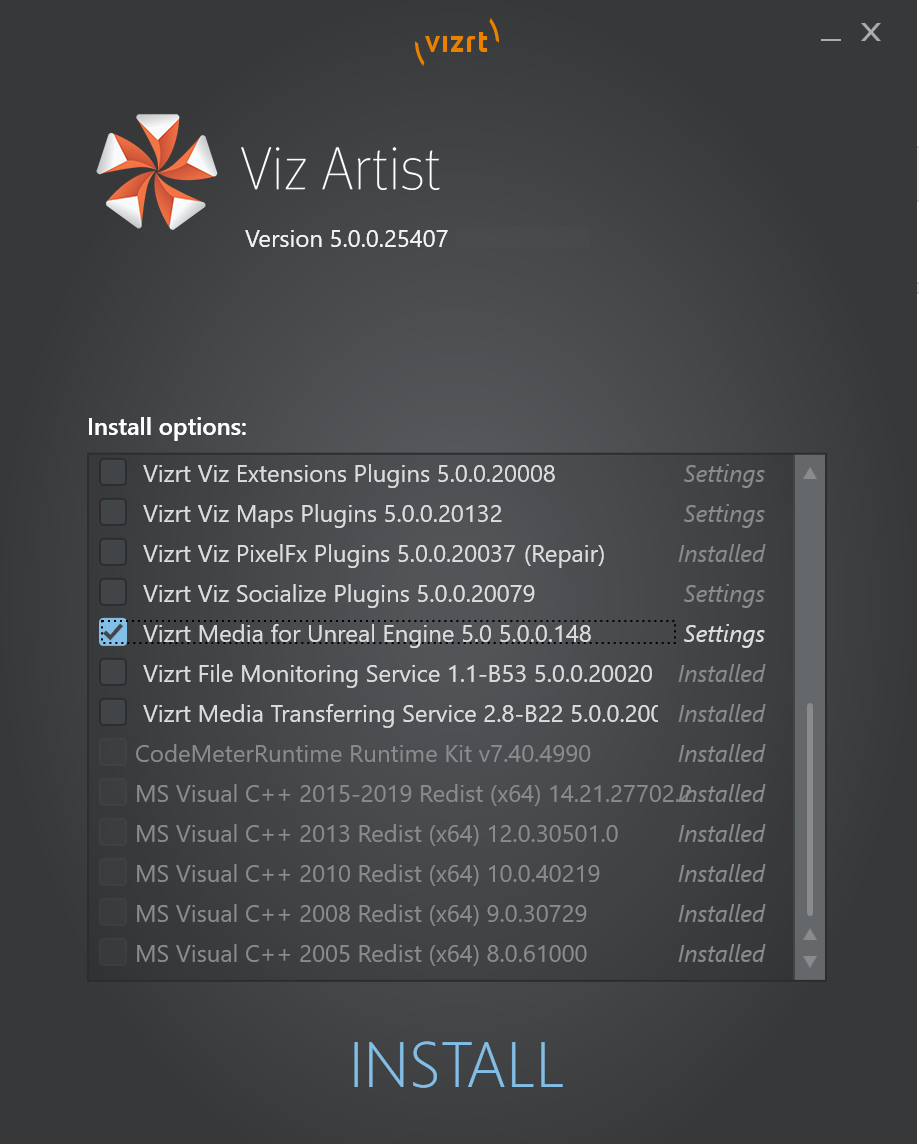Minimize the installer window
The image size is (919, 1144).
(831, 35)
